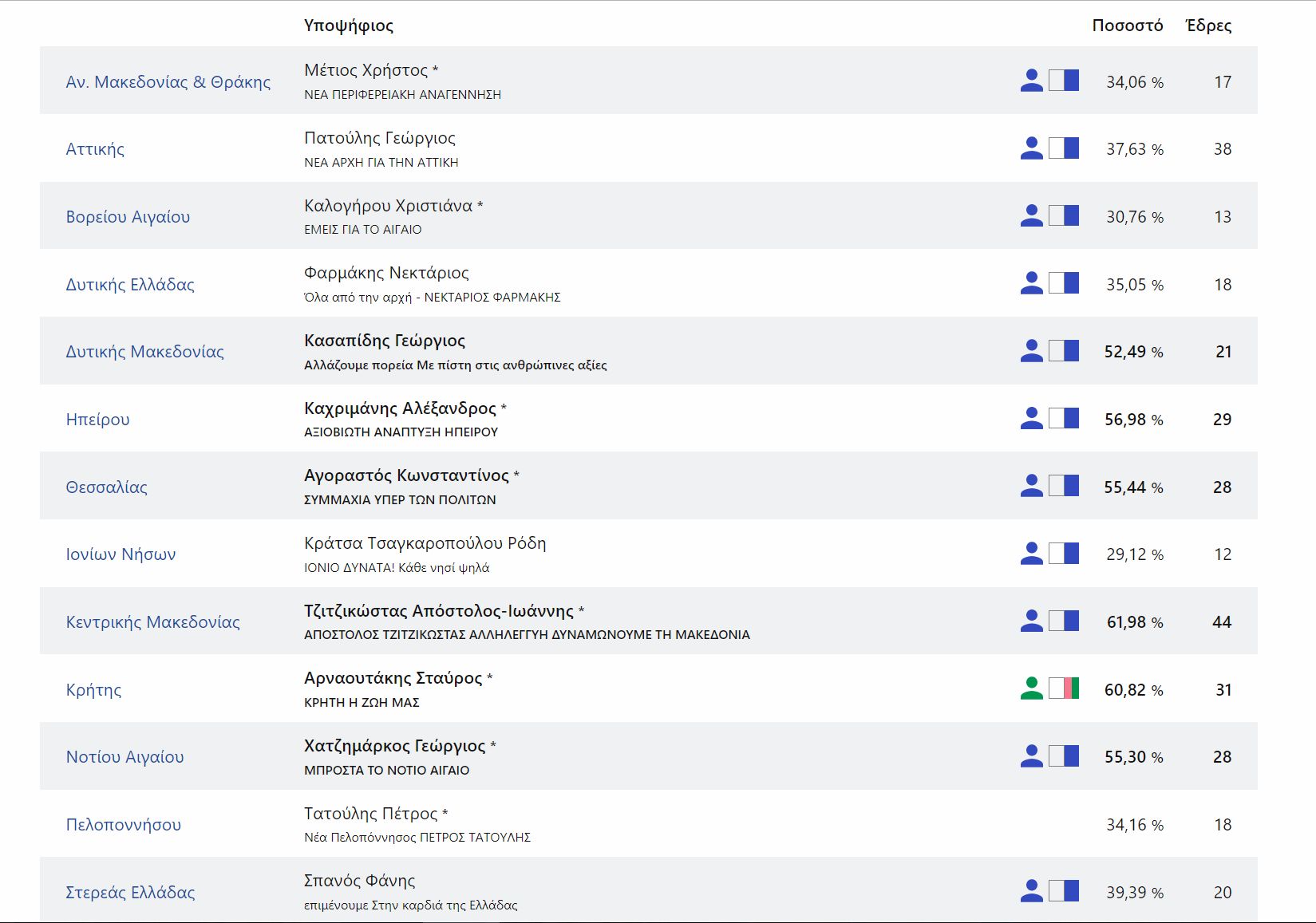Image resolution: width=1316 pixels, height=923 pixels.
Task: Select candidate name Πατούλης Γεώργιος
Action: [380, 138]
